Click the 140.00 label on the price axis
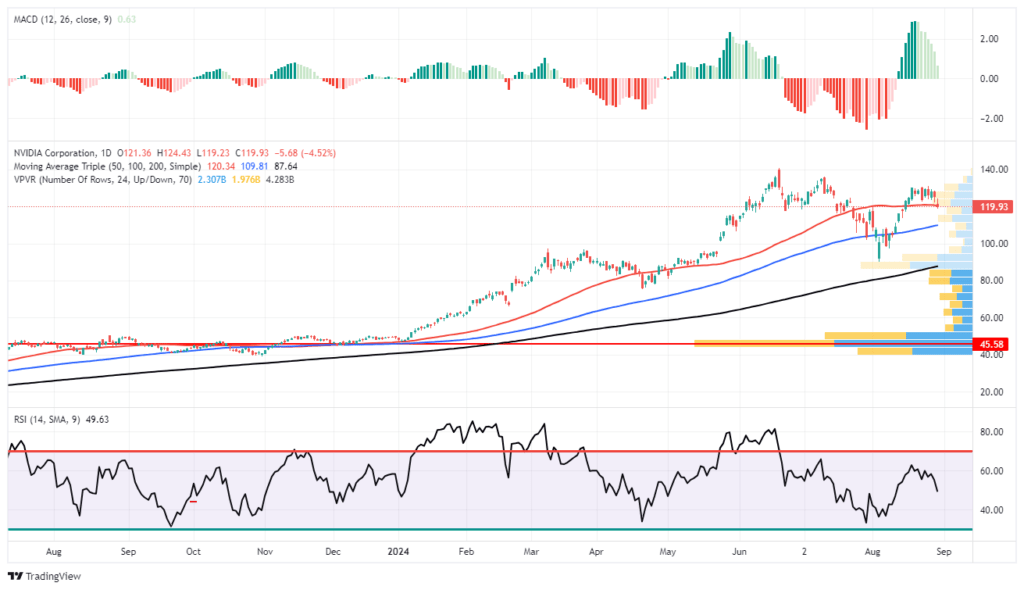This screenshot has width=1024, height=590. 992,170
